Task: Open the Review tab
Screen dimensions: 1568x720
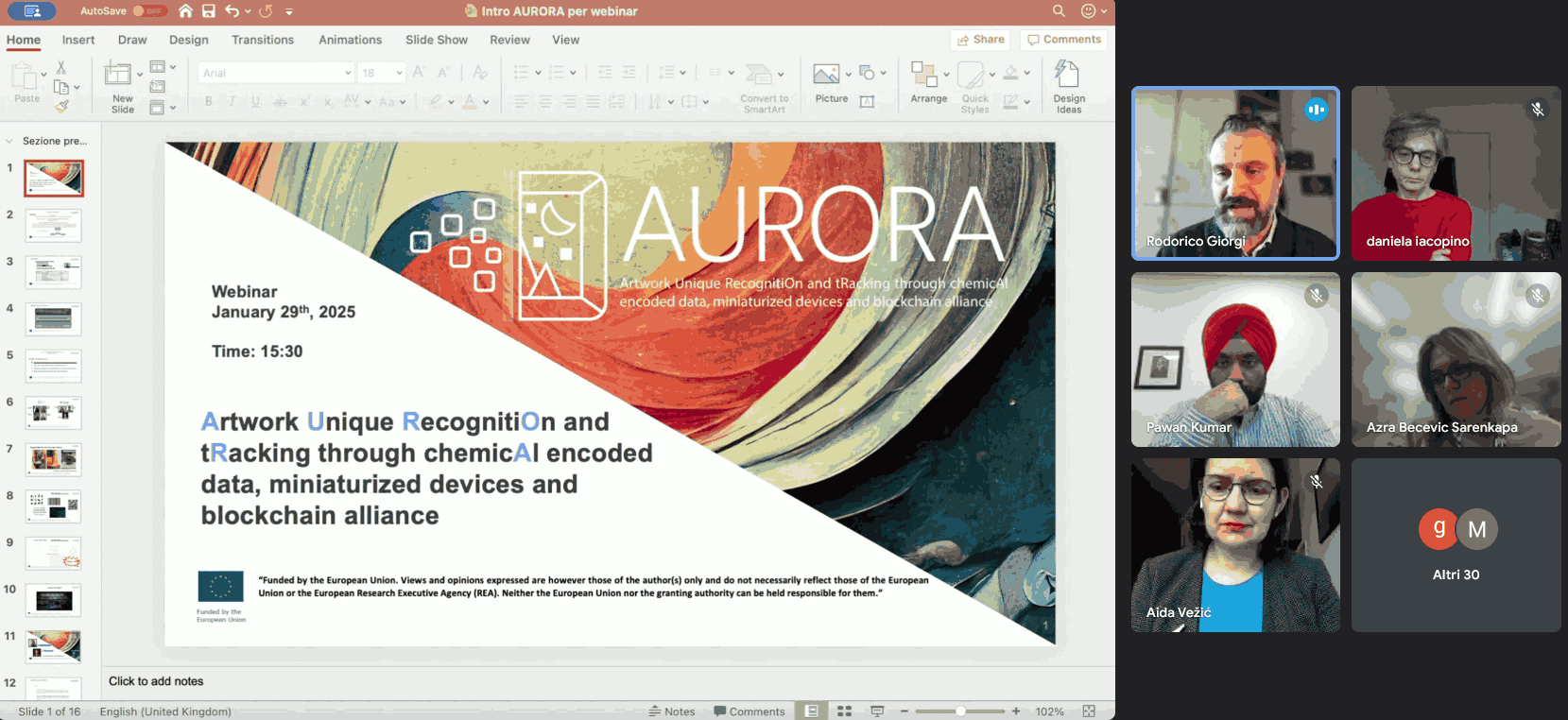Action: pyautogui.click(x=509, y=40)
